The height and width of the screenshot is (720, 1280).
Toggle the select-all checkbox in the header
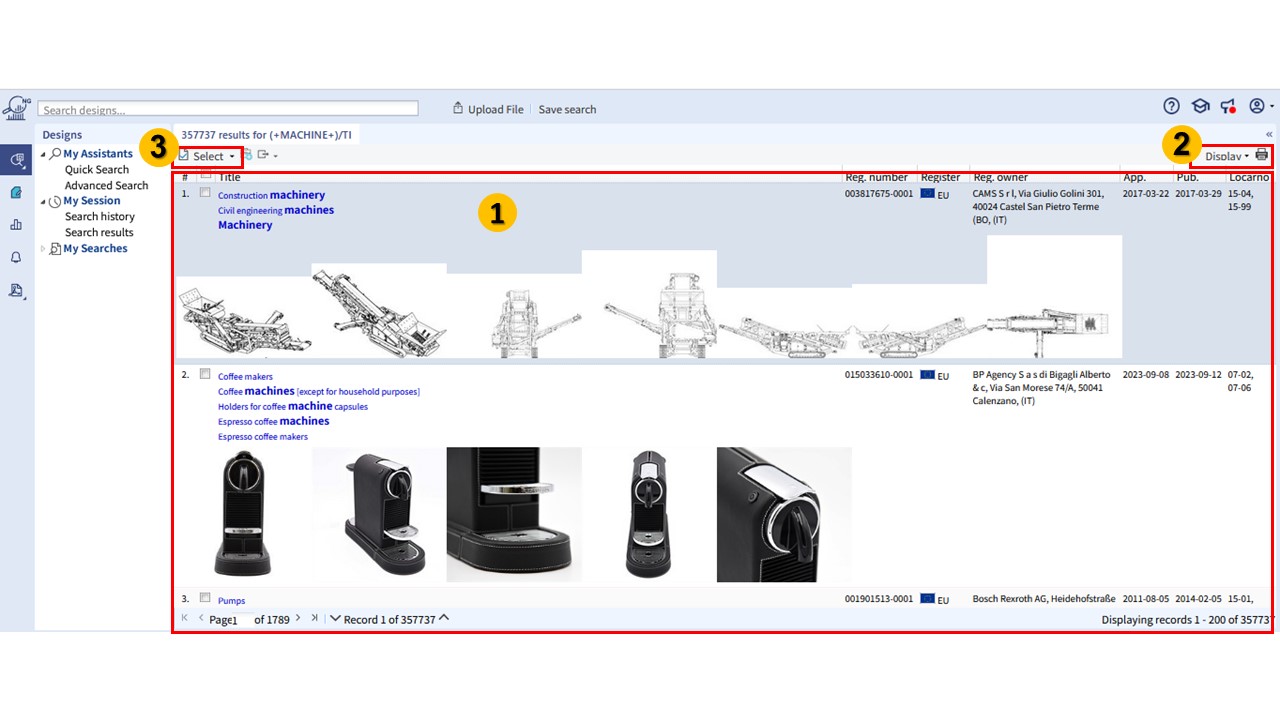click(205, 175)
